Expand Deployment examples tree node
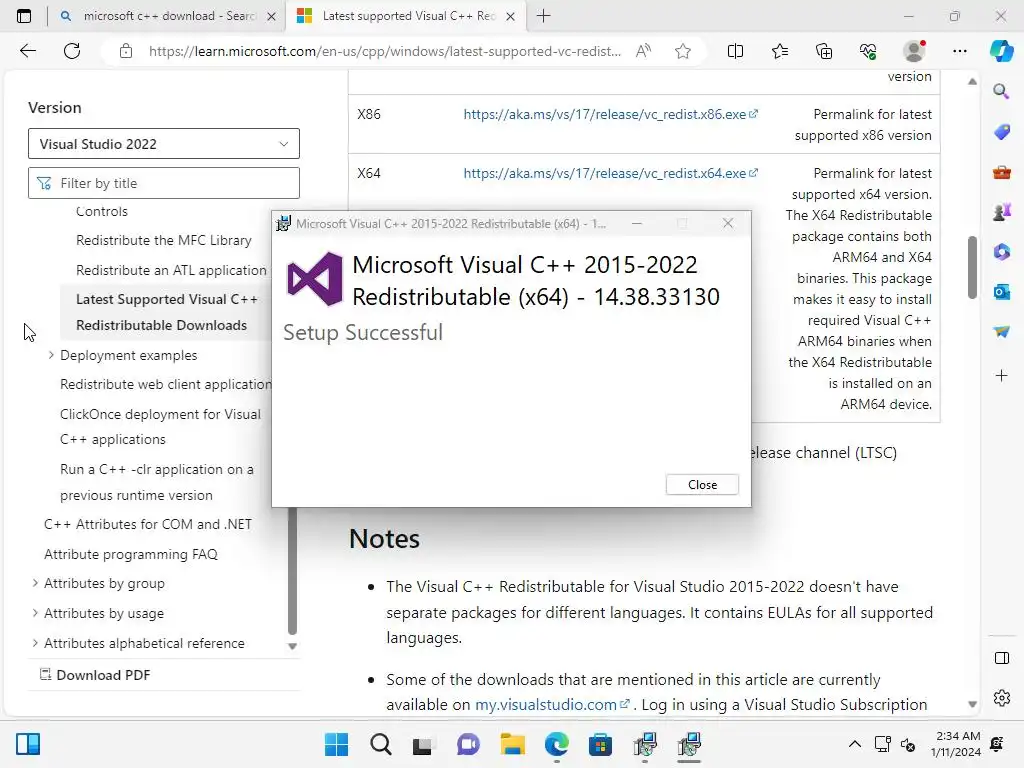 (x=51, y=355)
